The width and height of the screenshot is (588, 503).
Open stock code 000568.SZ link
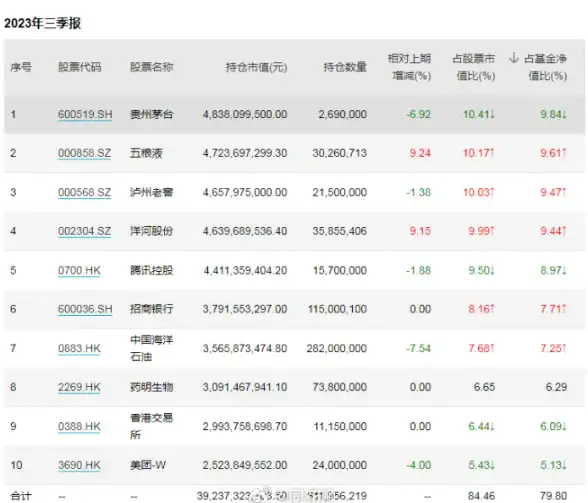[x=84, y=192]
